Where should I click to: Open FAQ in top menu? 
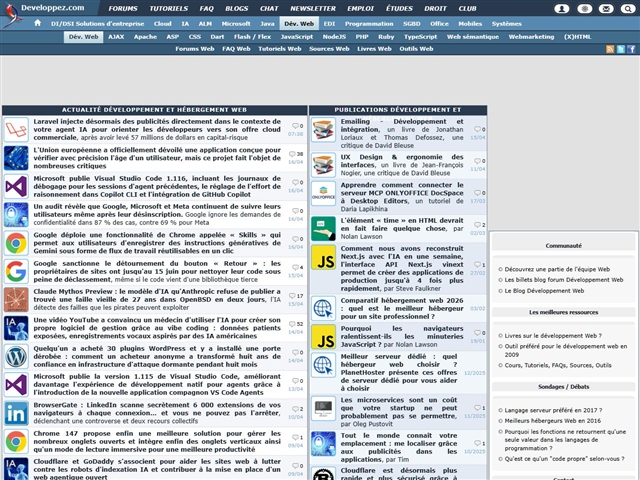tap(207, 9)
